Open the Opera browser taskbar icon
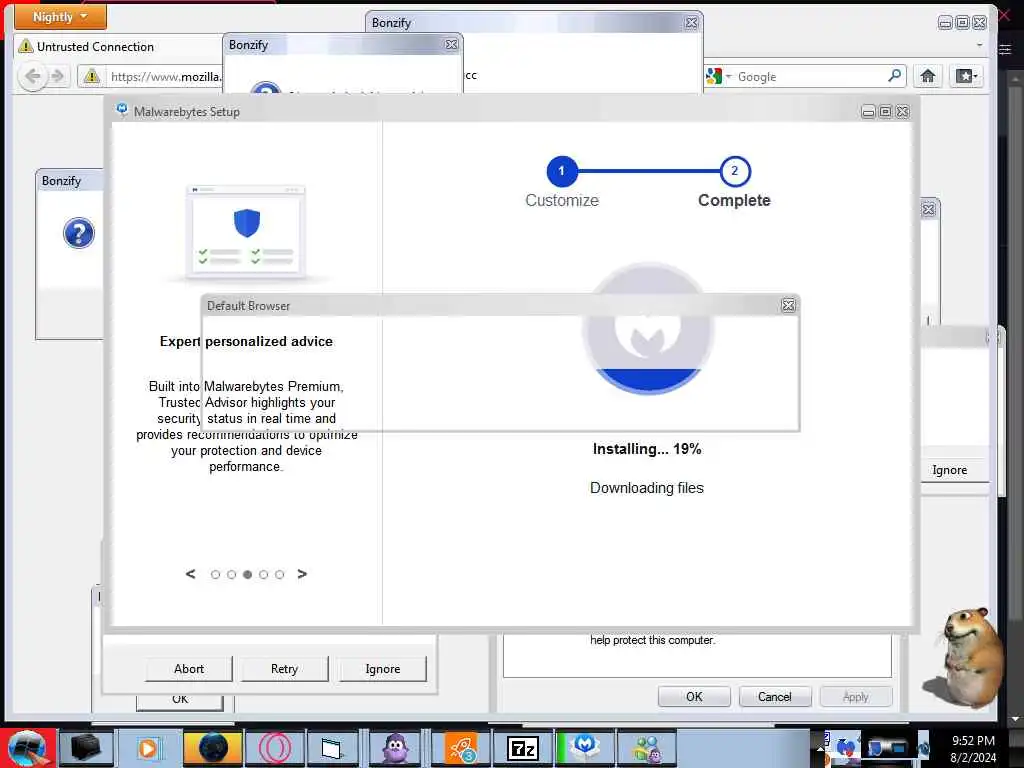The height and width of the screenshot is (768, 1024). (274, 748)
